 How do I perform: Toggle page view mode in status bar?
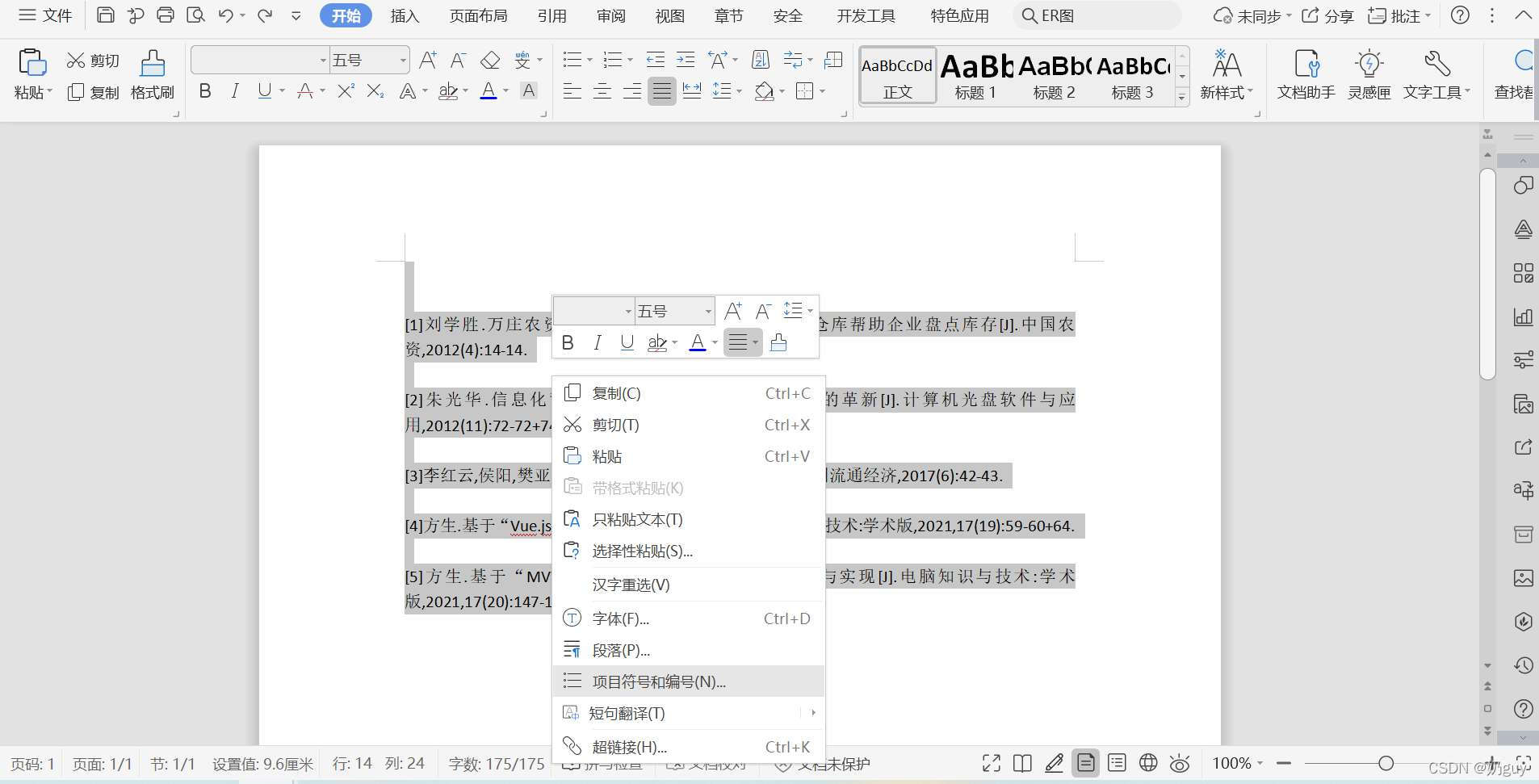(1086, 763)
